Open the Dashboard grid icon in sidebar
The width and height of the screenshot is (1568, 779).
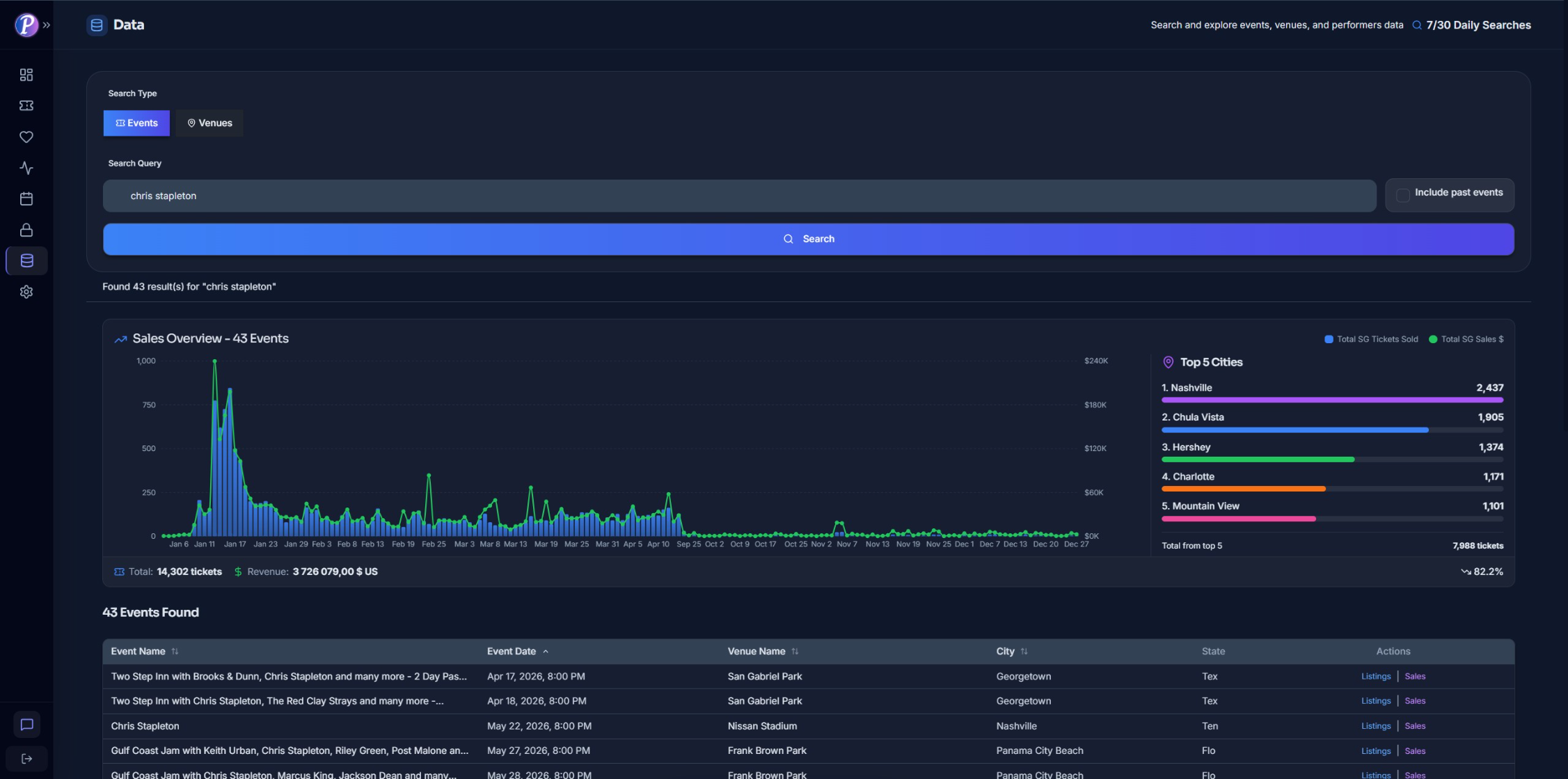(26, 74)
